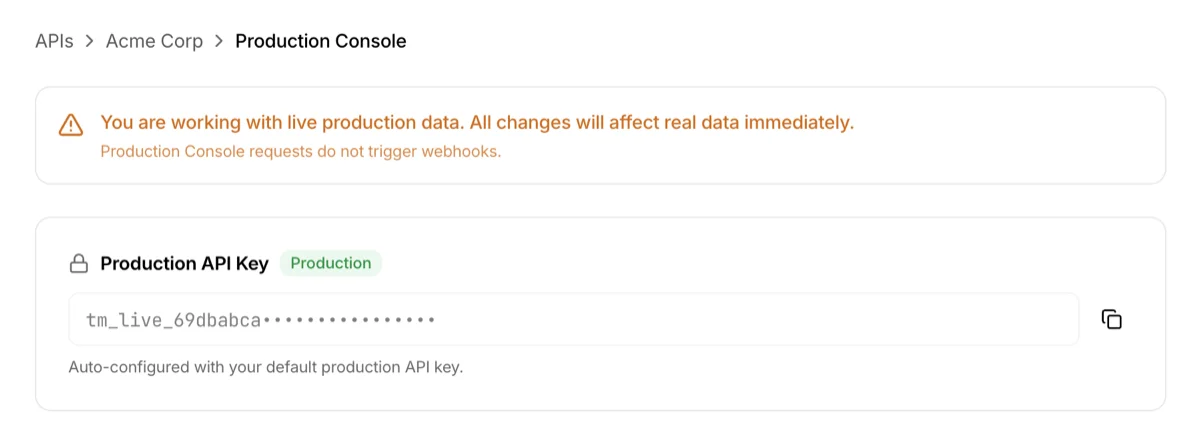The image size is (1200, 428).
Task: Click the green Production badge
Action: (x=330, y=264)
